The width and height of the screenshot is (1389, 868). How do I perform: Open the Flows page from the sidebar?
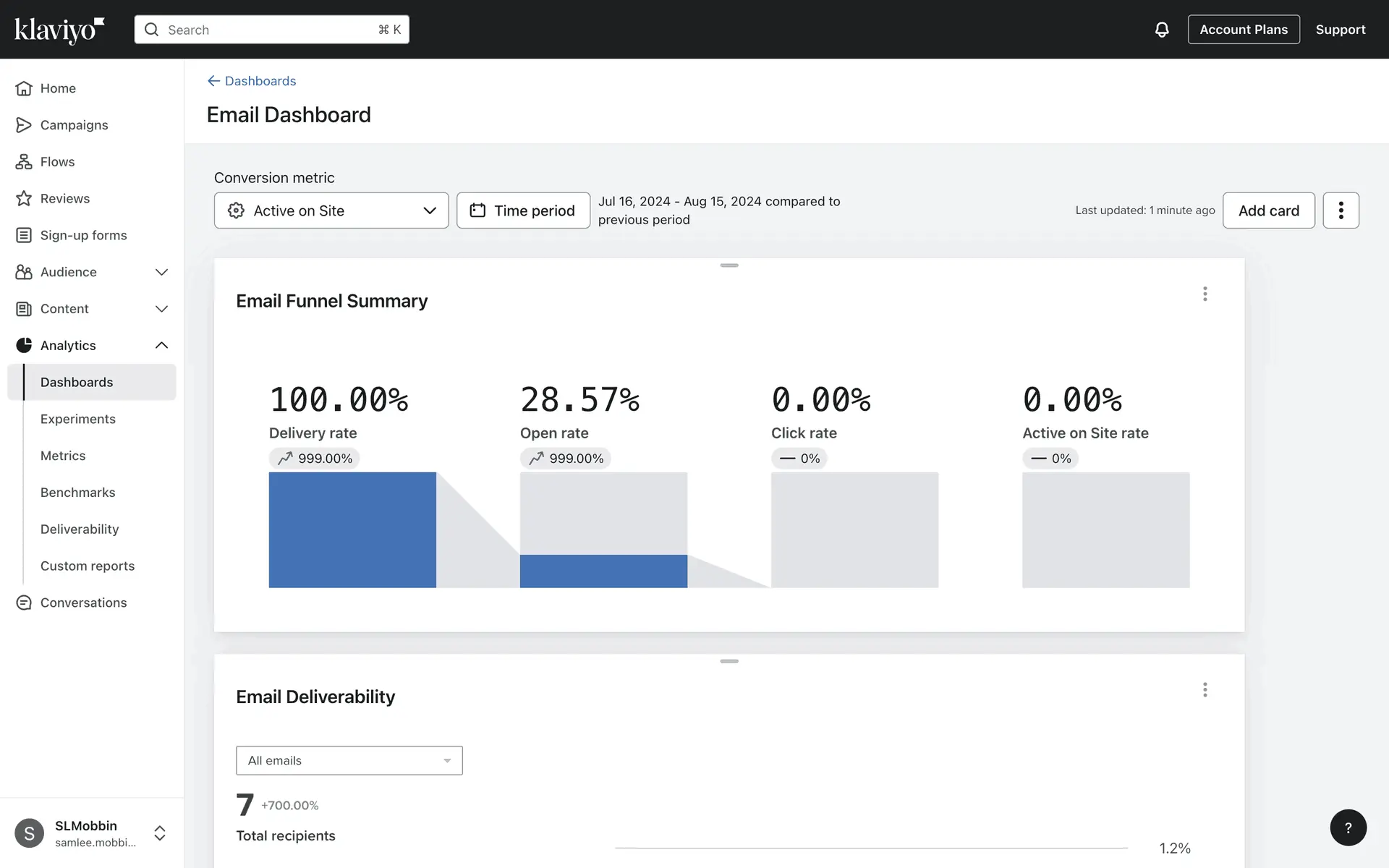(57, 162)
